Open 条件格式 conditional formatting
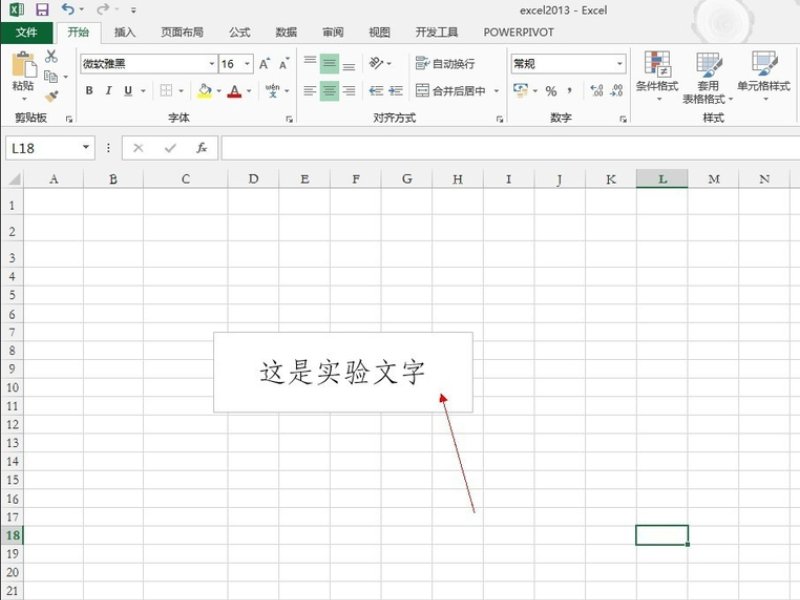The height and width of the screenshot is (600, 800). point(660,70)
